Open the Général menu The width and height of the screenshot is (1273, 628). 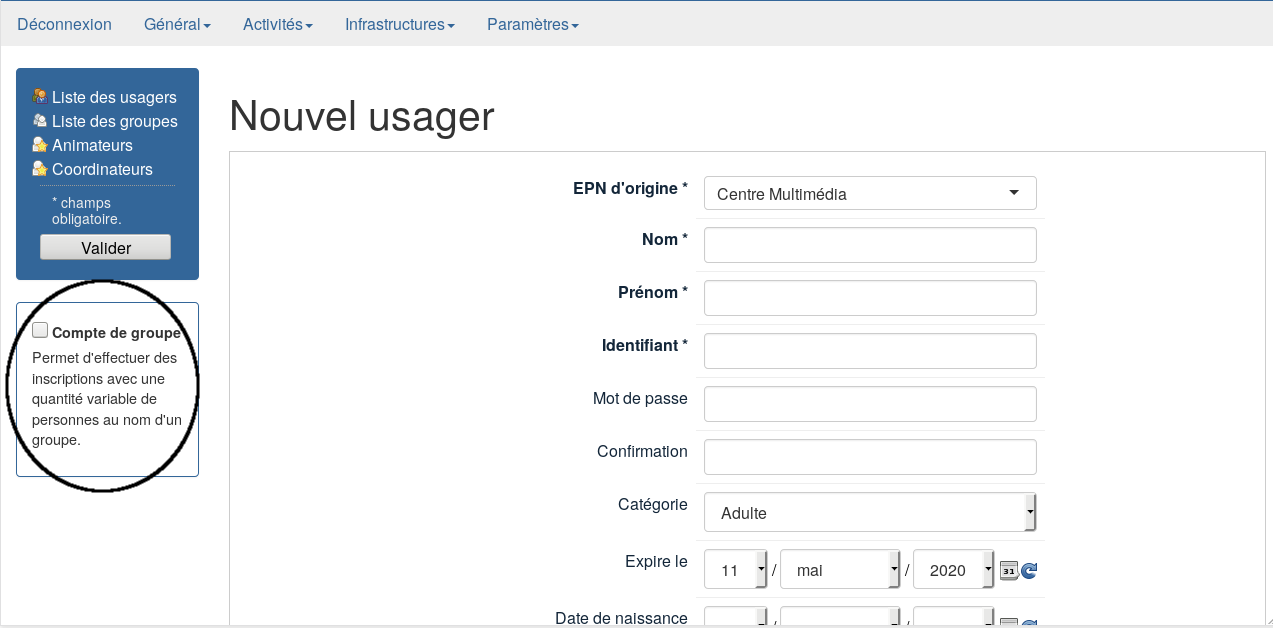(x=177, y=24)
